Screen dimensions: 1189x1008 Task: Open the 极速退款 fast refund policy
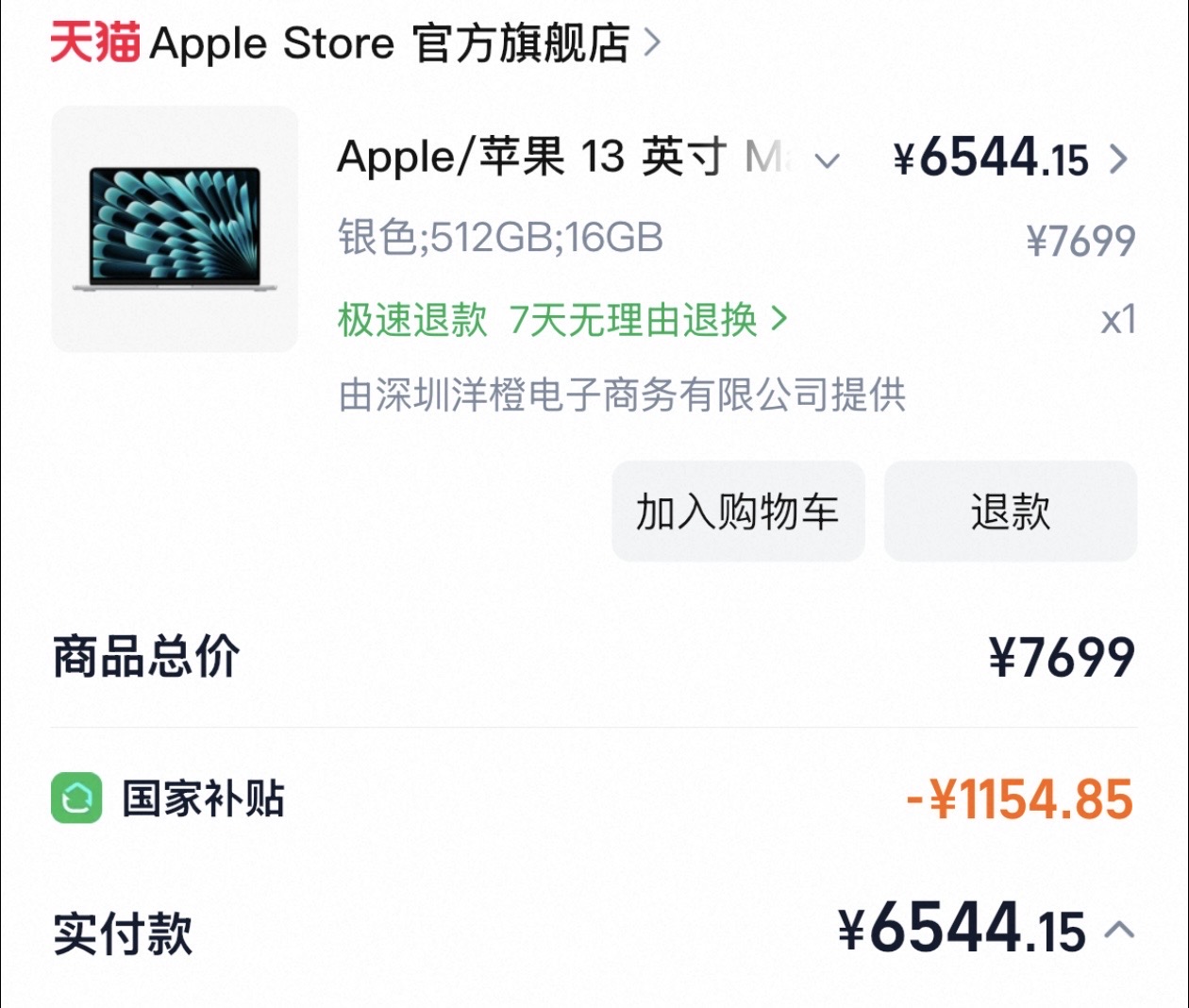point(412,320)
